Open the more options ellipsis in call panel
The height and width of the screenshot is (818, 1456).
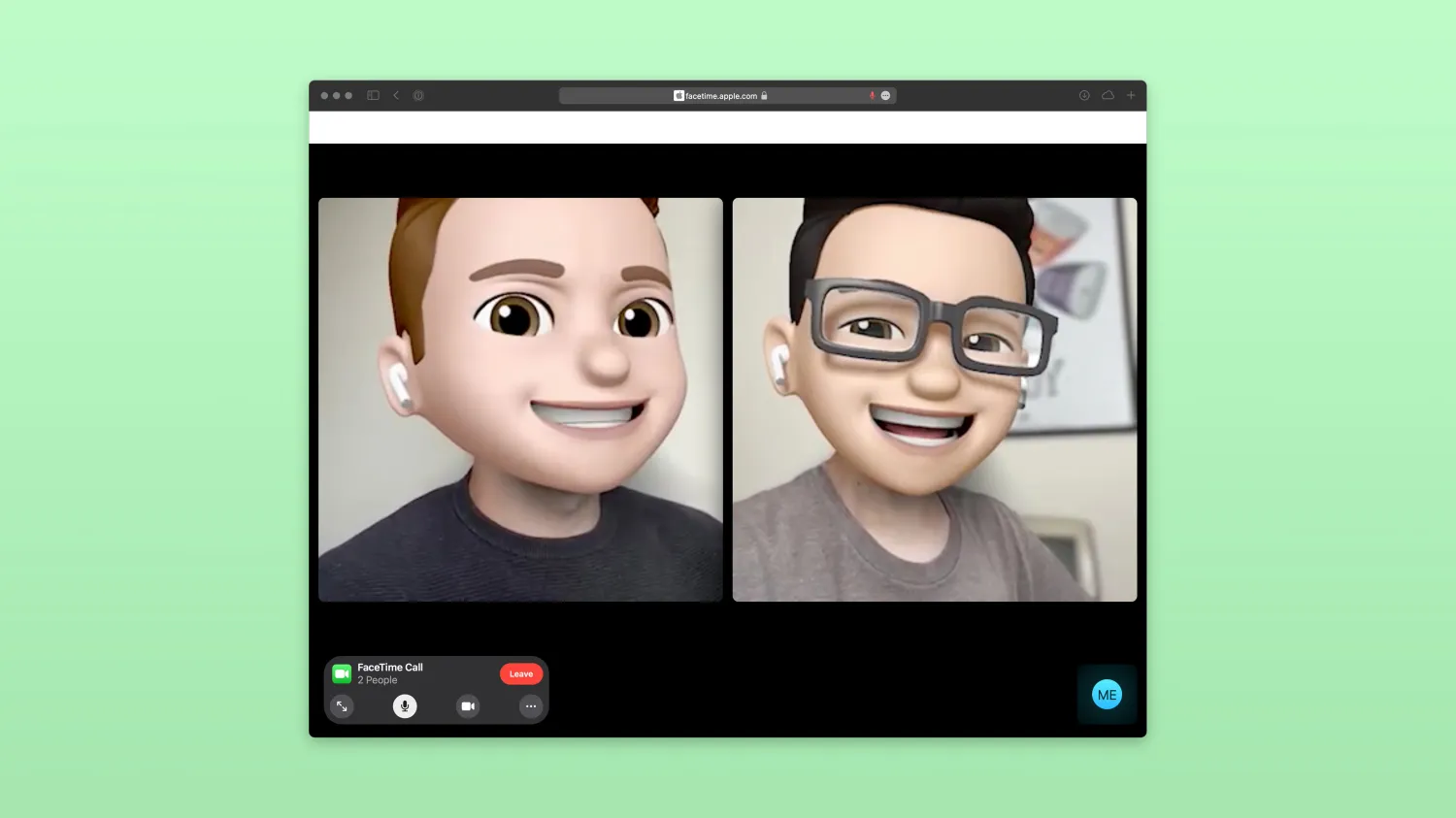click(x=531, y=706)
